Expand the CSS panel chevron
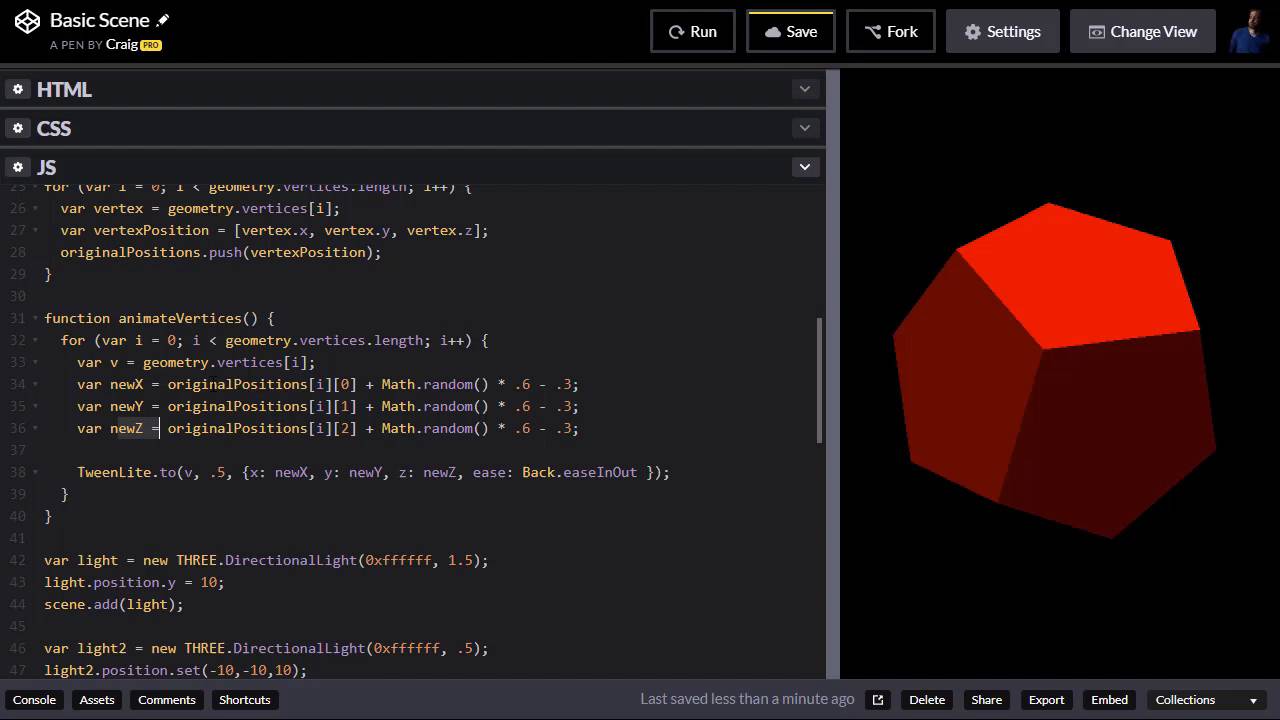Screen dimensions: 1280x720 (x=804, y=128)
